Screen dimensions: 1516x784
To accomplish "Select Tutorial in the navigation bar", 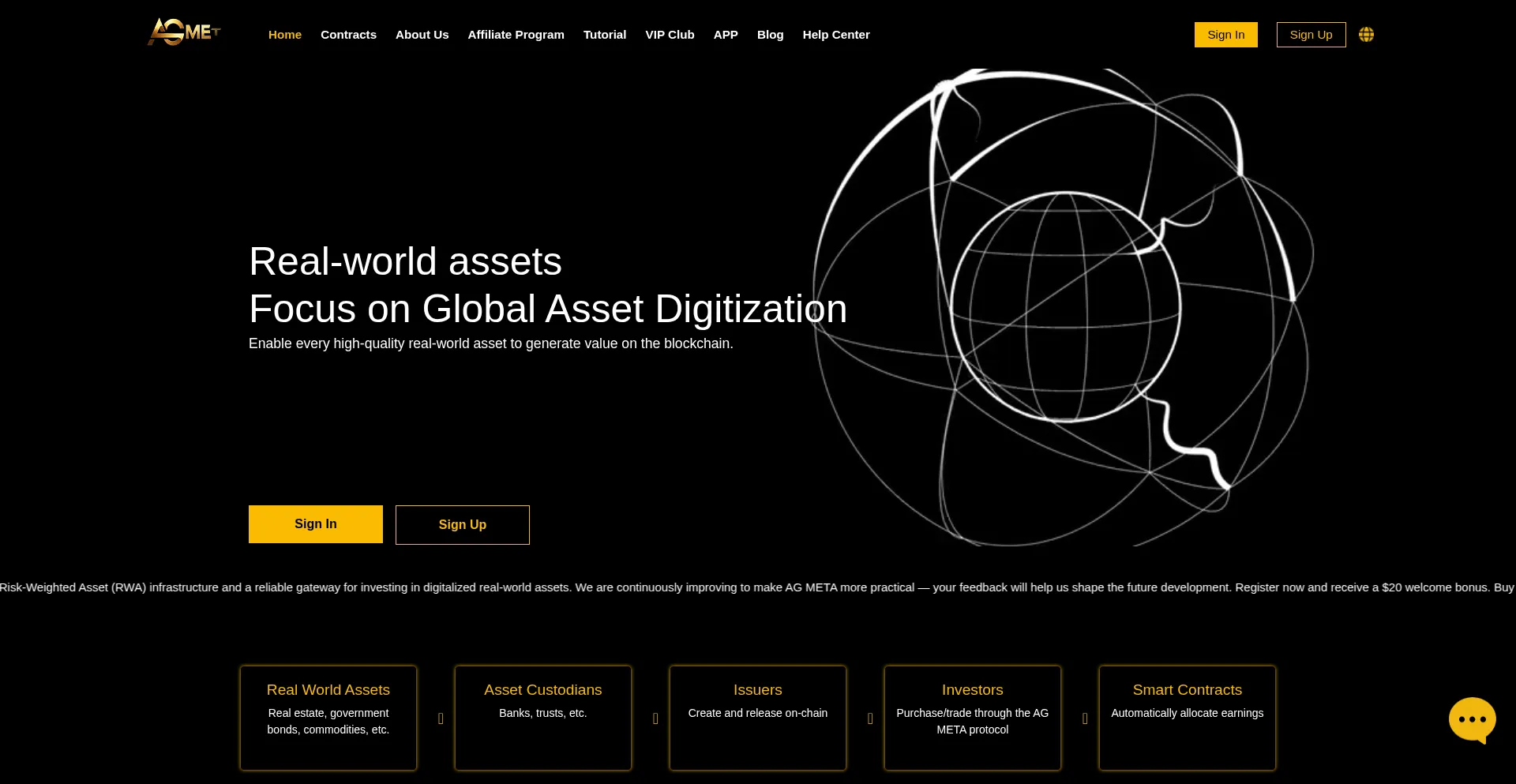I will (604, 35).
